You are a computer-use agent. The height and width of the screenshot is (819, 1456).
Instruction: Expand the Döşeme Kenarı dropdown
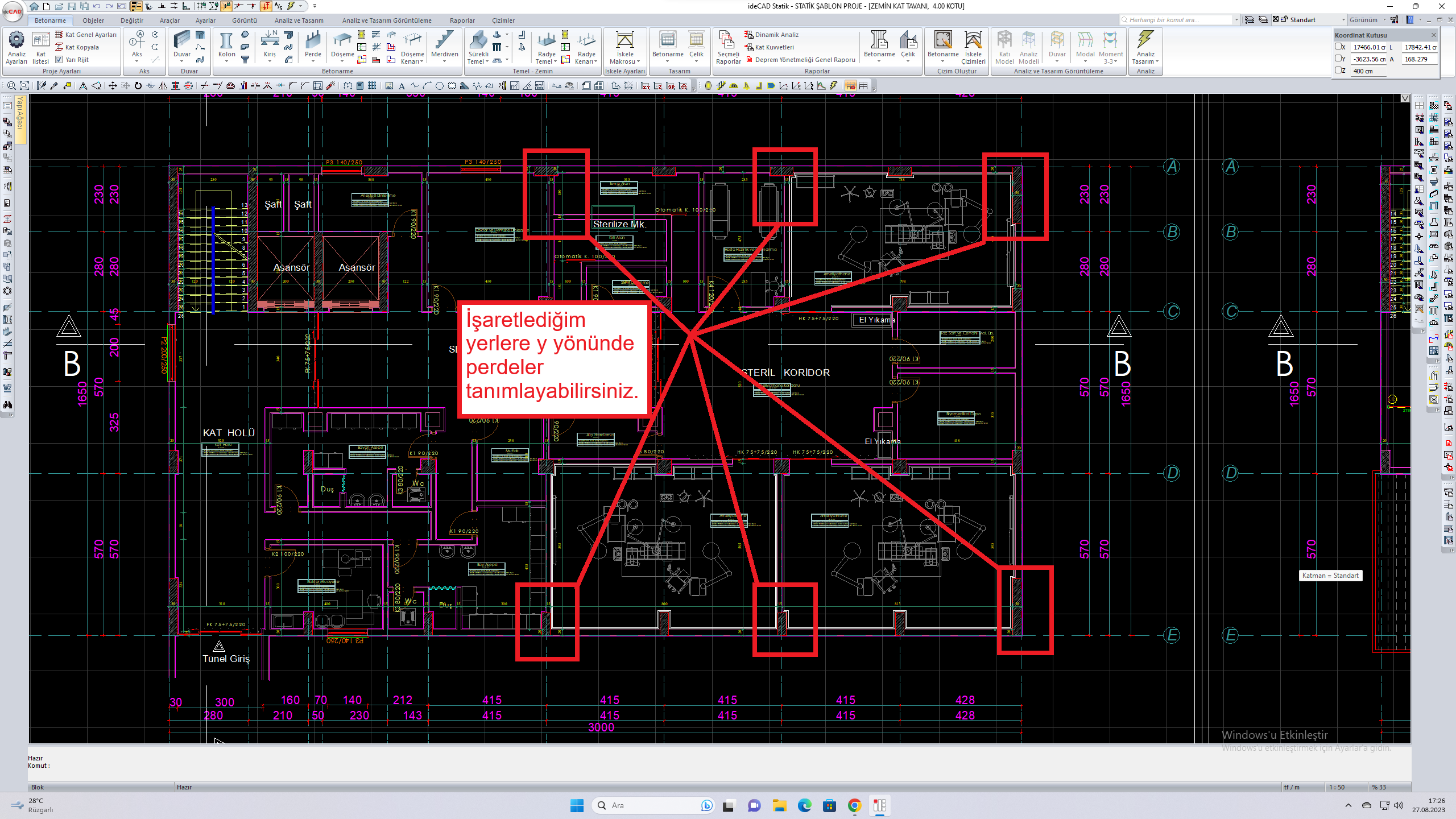pyautogui.click(x=421, y=61)
